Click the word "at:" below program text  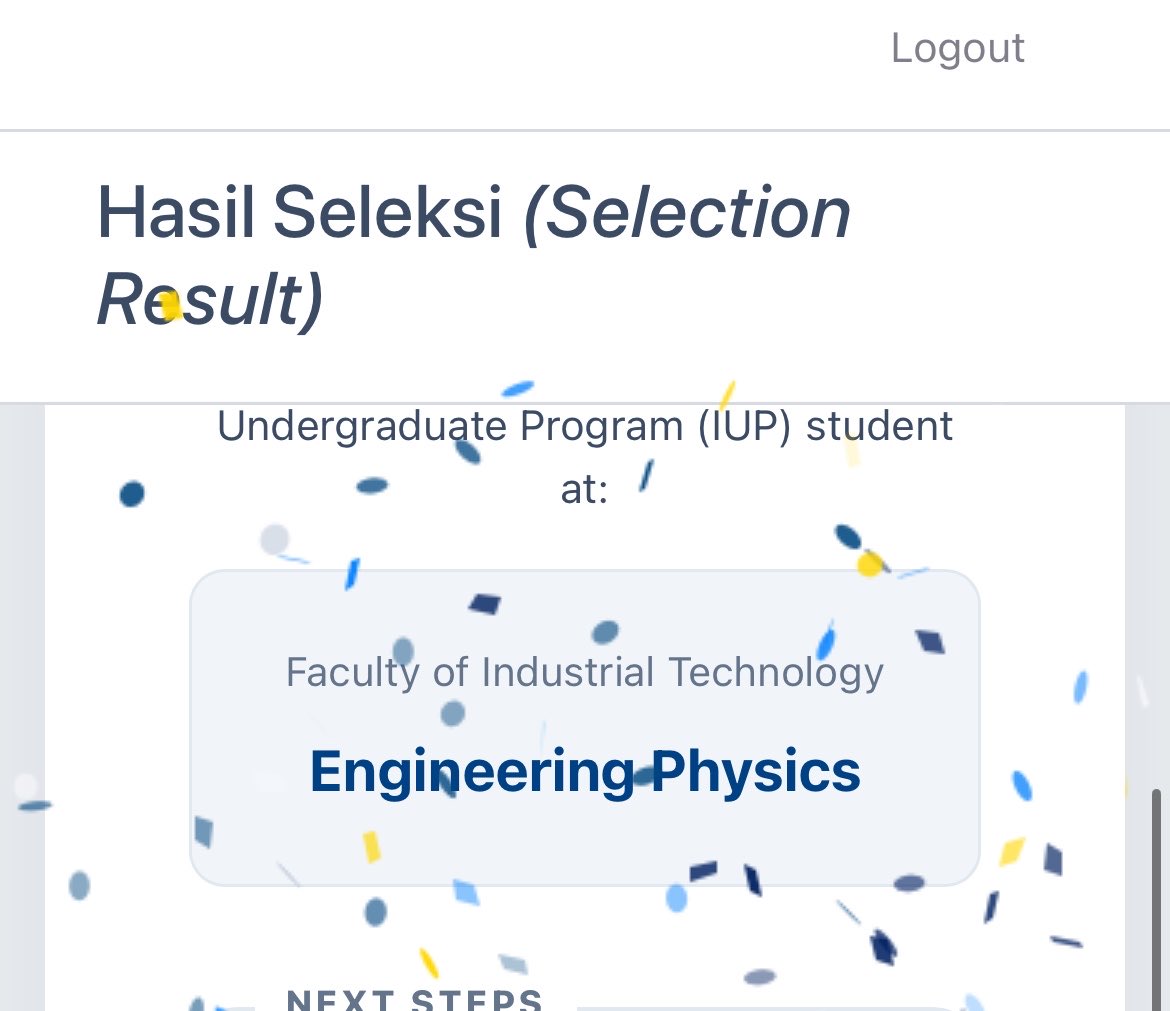click(585, 490)
